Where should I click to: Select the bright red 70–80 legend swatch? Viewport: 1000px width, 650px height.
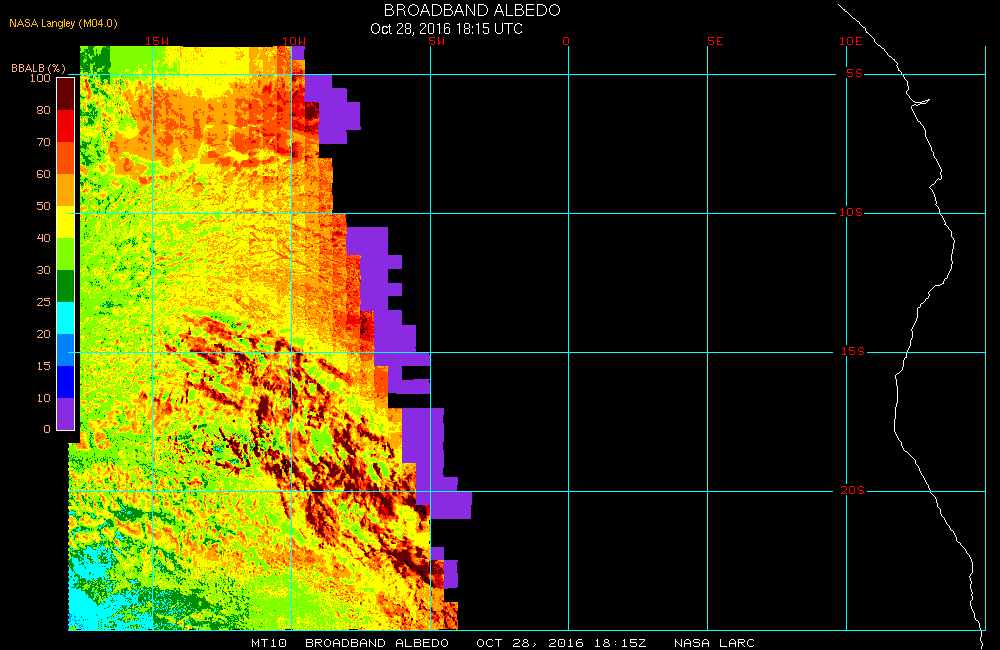[65, 126]
